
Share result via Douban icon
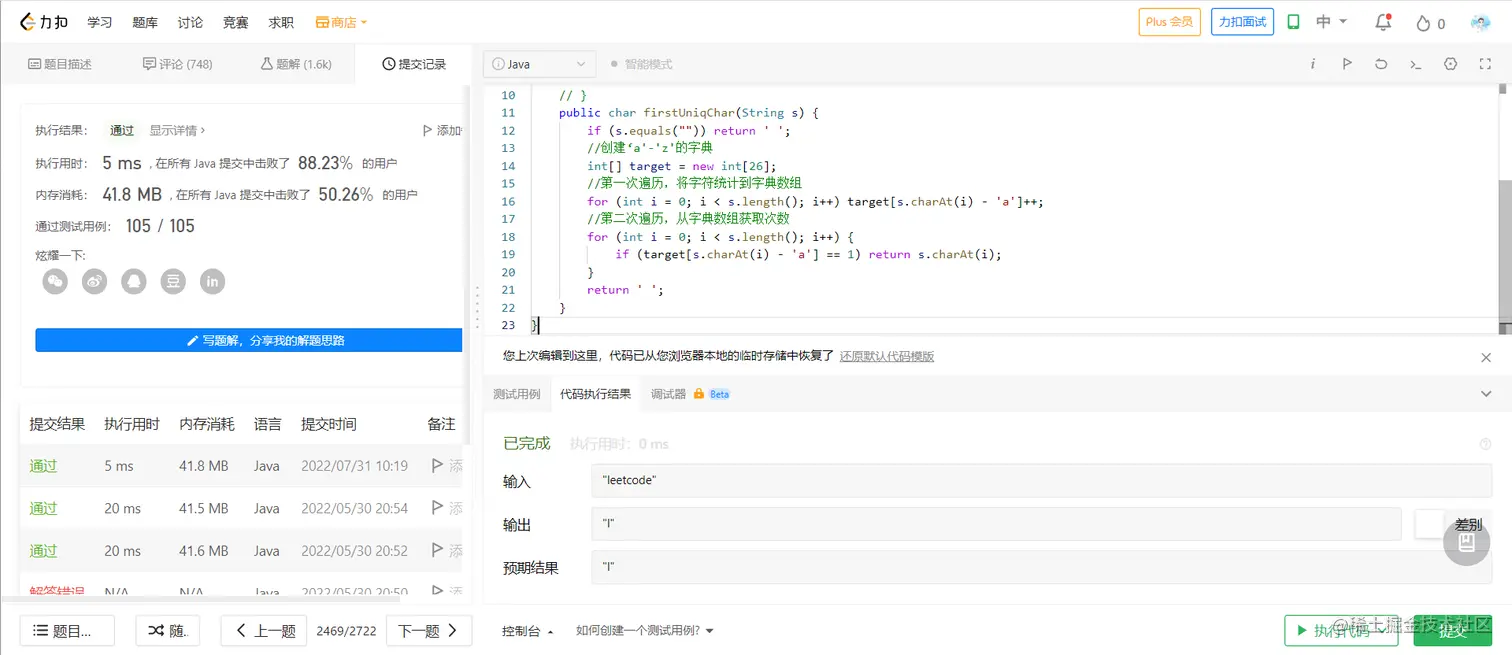[x=174, y=282]
